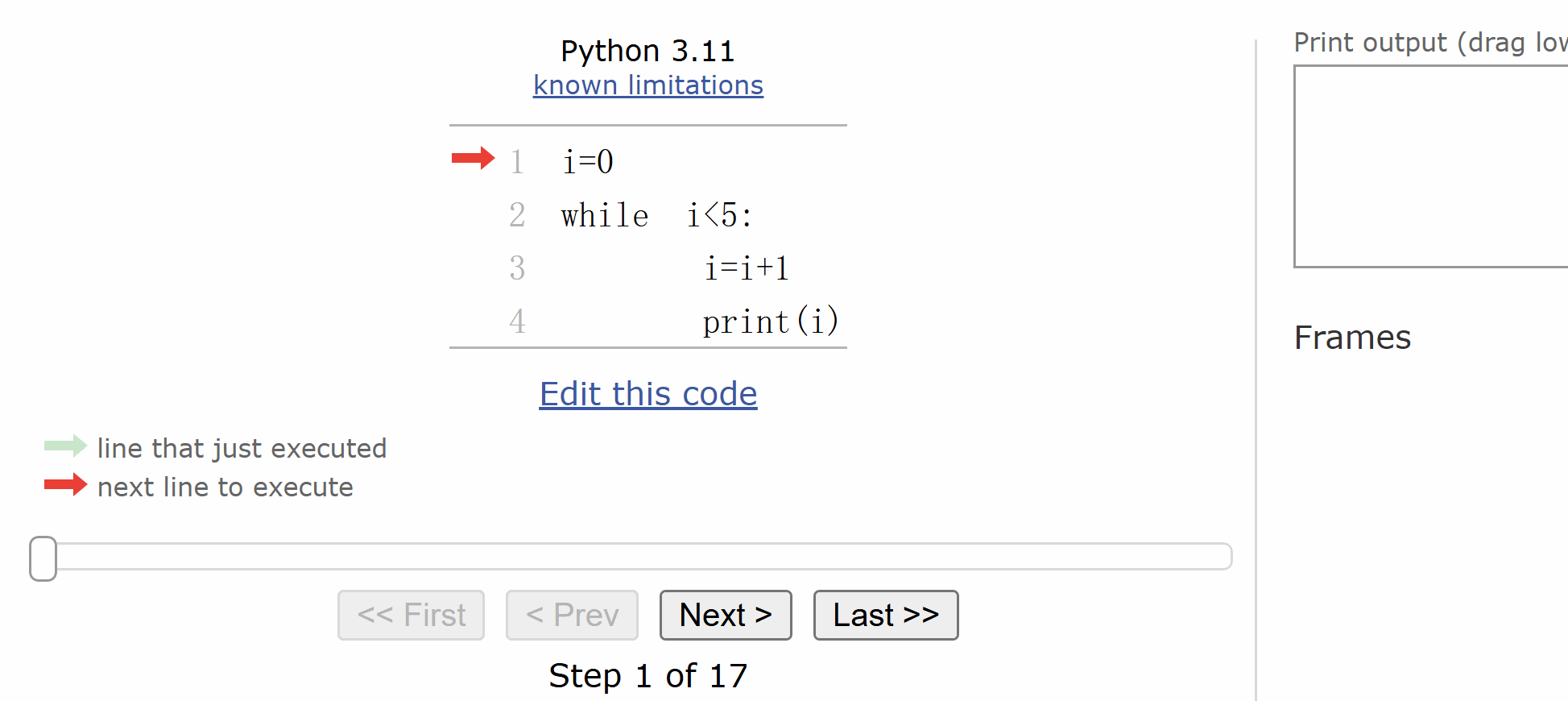Click the middle of the step slider track
The width and height of the screenshot is (1568, 701).
pos(636,557)
